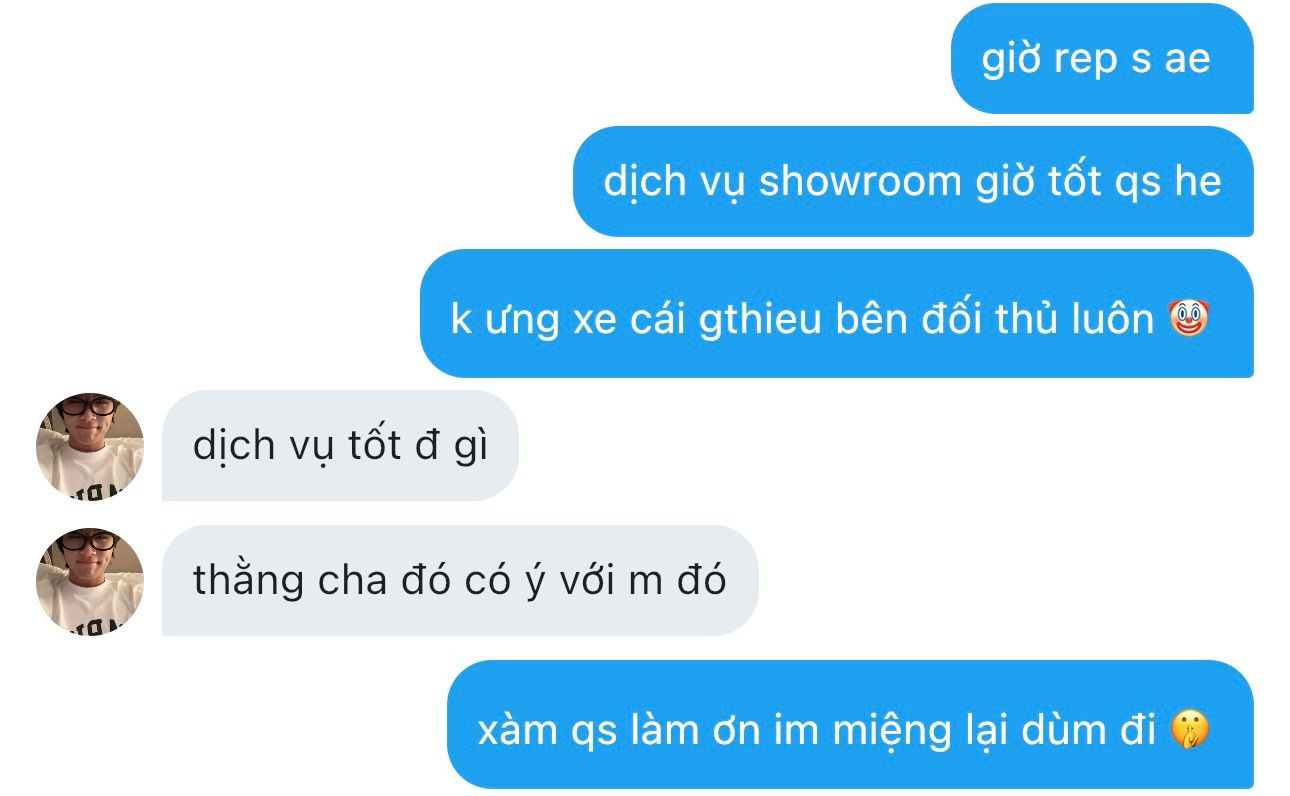
Task: Select the 'giờ rep s ae' message bubble
Action: coord(1102,58)
